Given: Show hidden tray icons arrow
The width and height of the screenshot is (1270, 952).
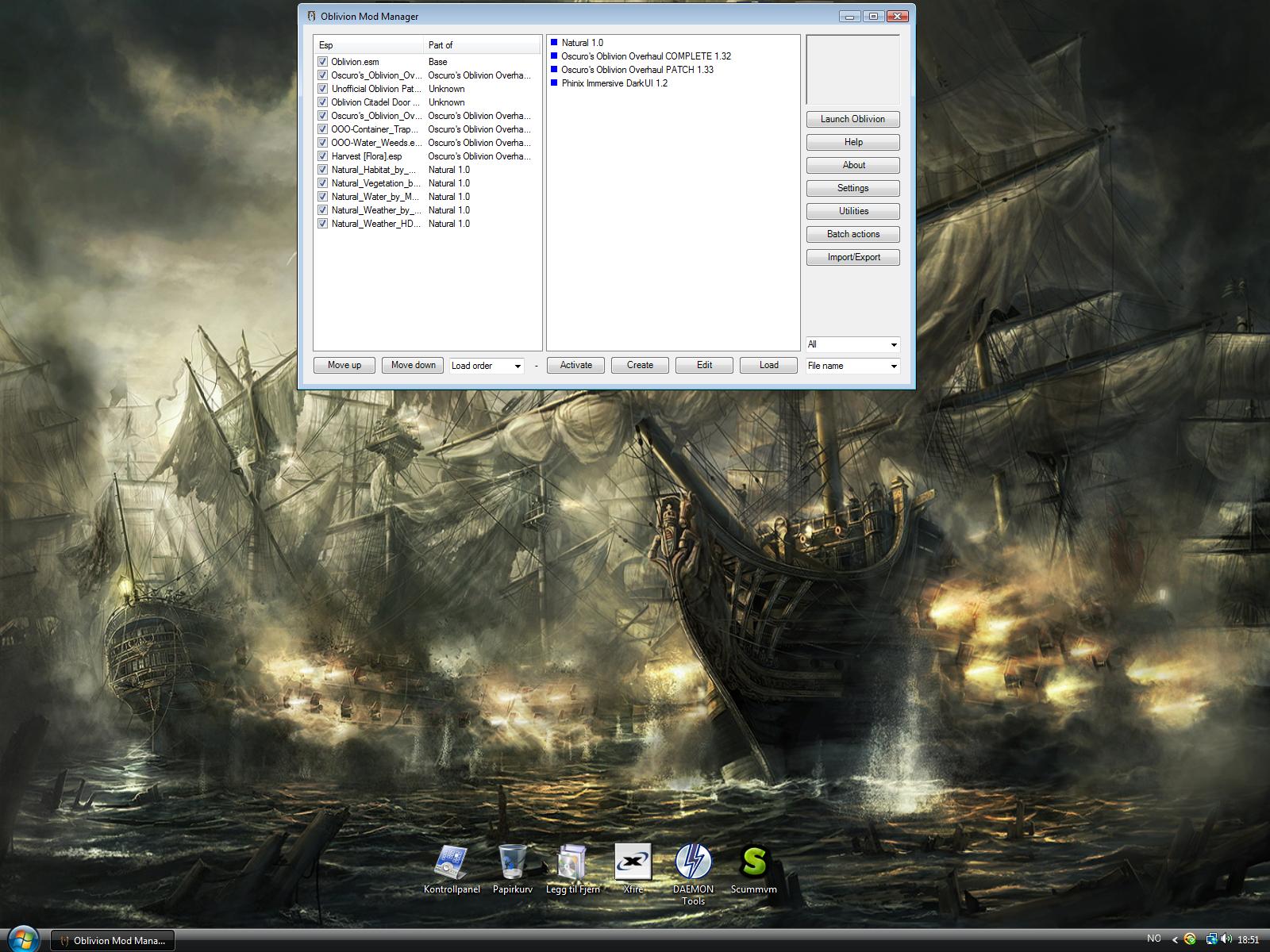Looking at the screenshot, I should pos(1175,939).
